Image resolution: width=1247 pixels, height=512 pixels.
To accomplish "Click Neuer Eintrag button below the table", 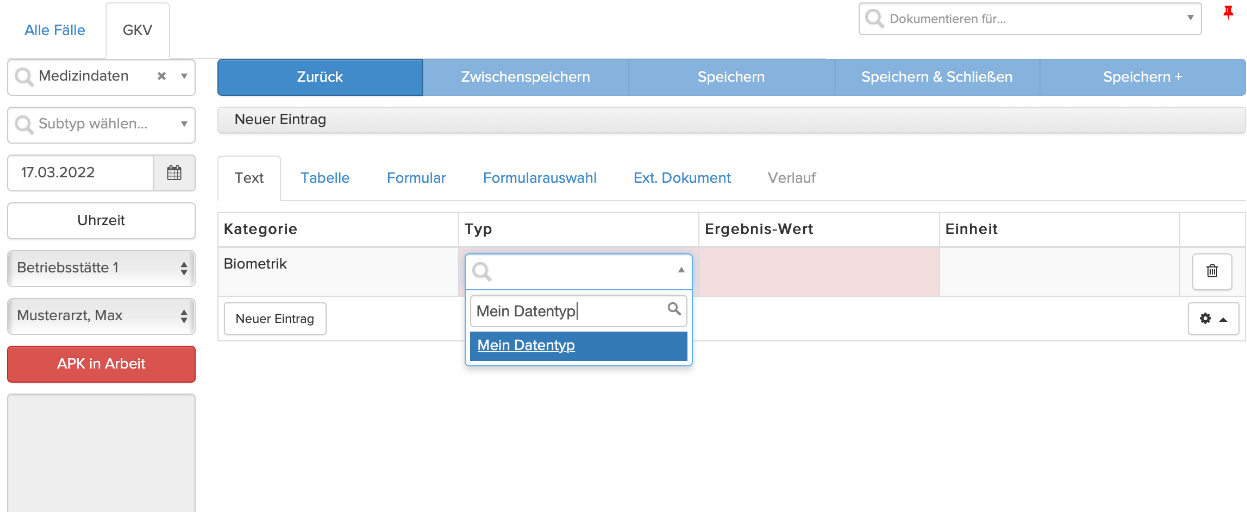I will pos(275,318).
